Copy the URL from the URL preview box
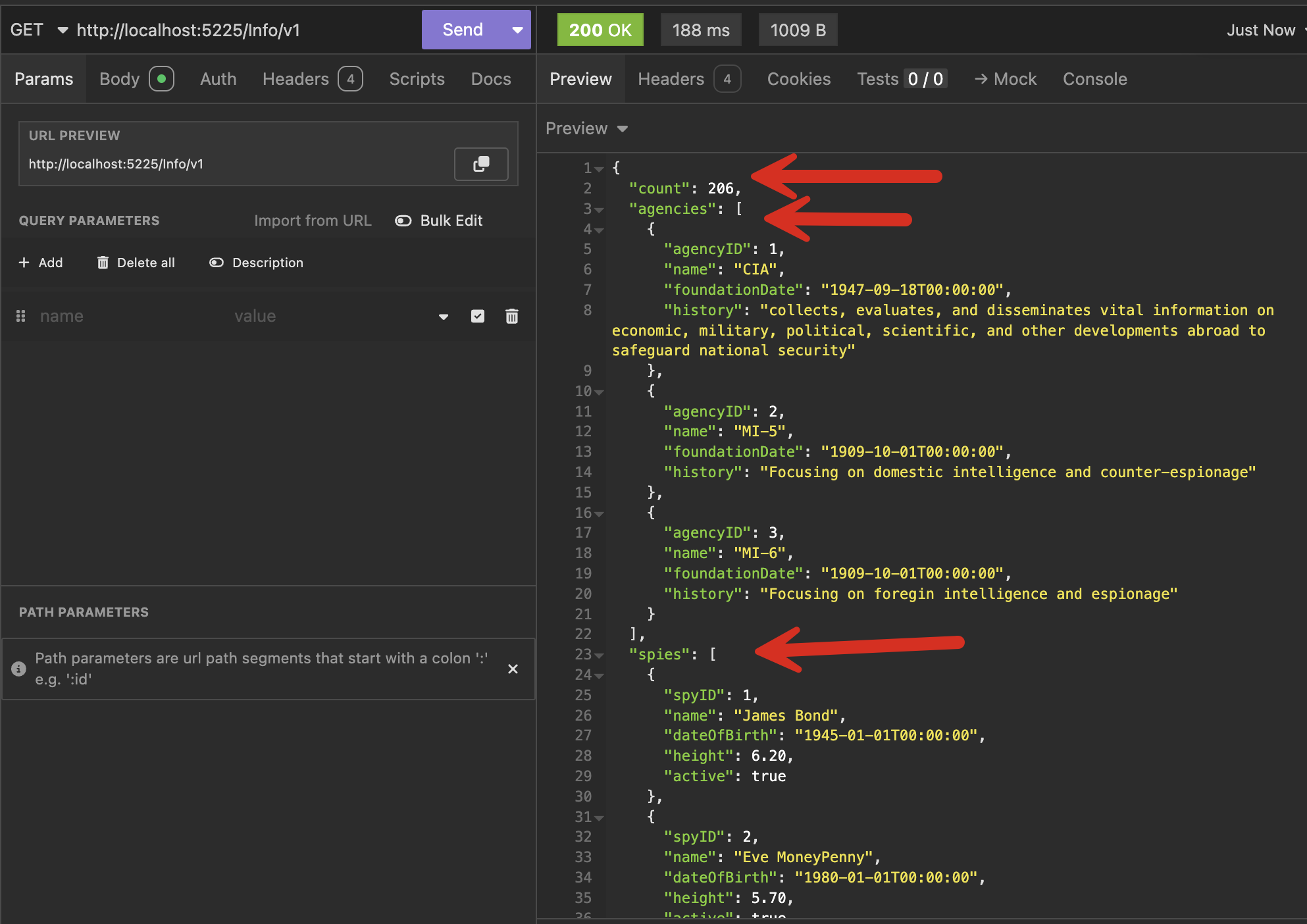 [x=481, y=164]
